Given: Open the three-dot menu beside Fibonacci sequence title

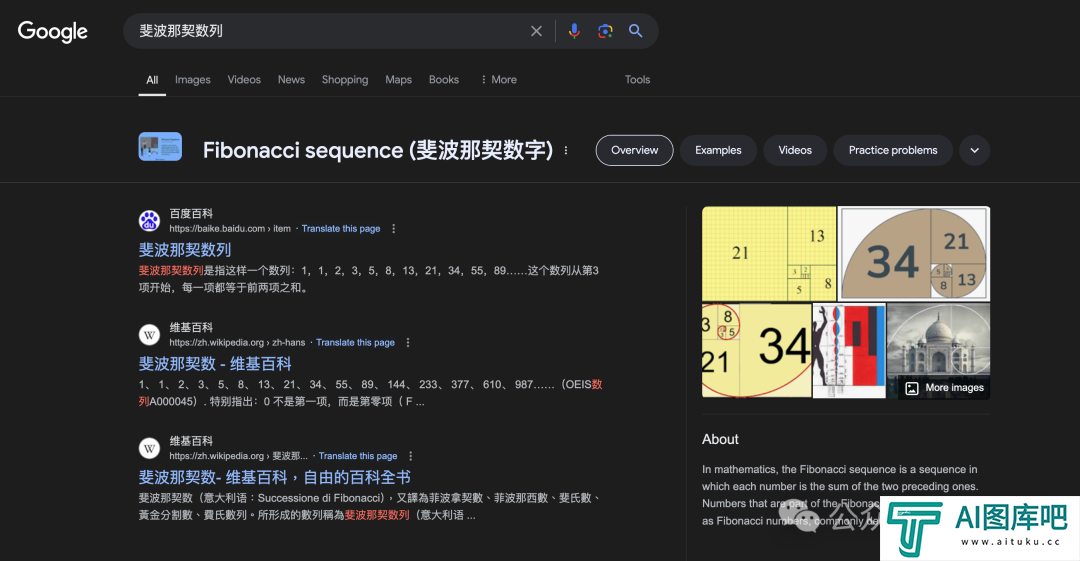Looking at the screenshot, I should [x=566, y=150].
